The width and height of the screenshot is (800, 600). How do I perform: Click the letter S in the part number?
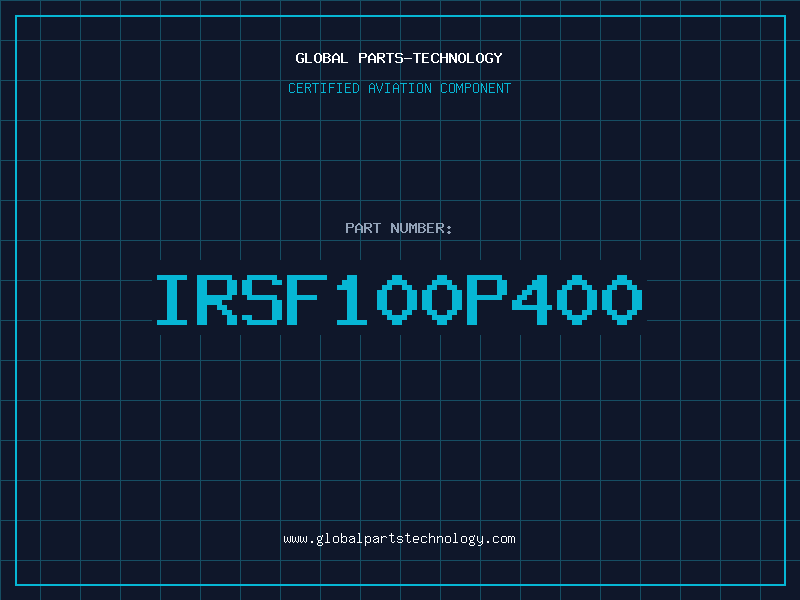[x=266, y=300]
